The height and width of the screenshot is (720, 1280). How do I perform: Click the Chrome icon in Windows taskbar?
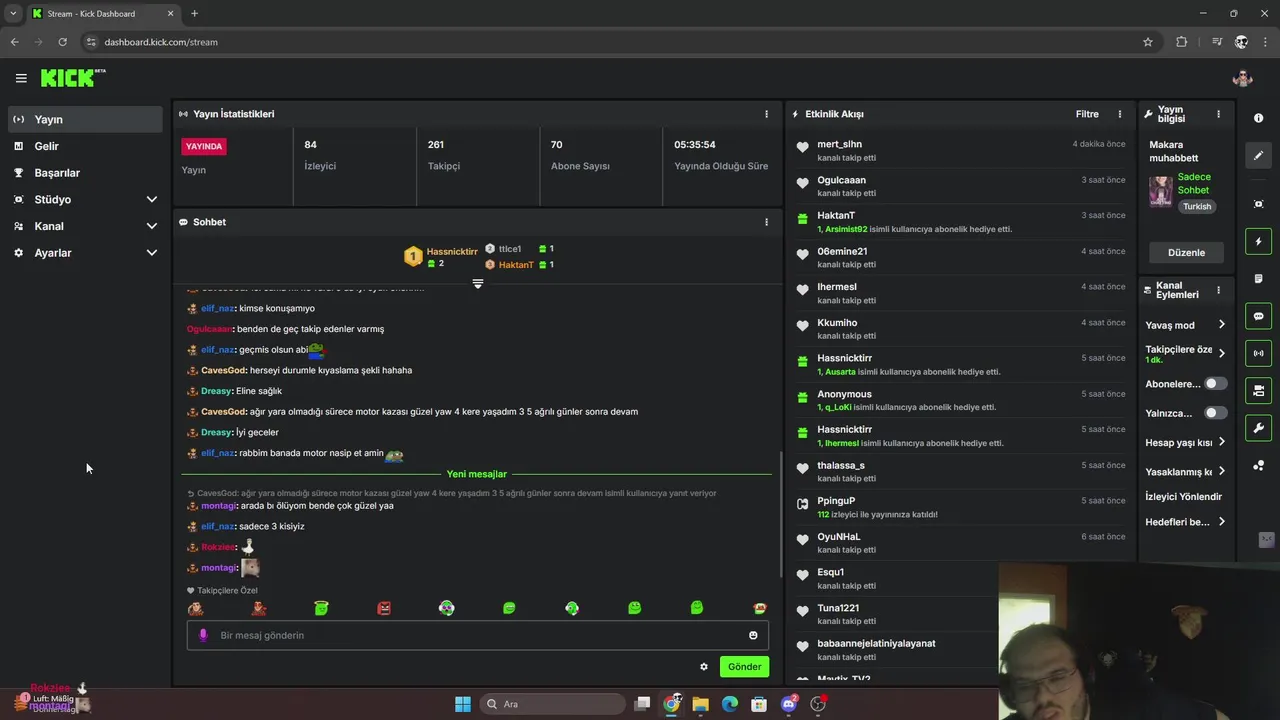pyautogui.click(x=672, y=704)
